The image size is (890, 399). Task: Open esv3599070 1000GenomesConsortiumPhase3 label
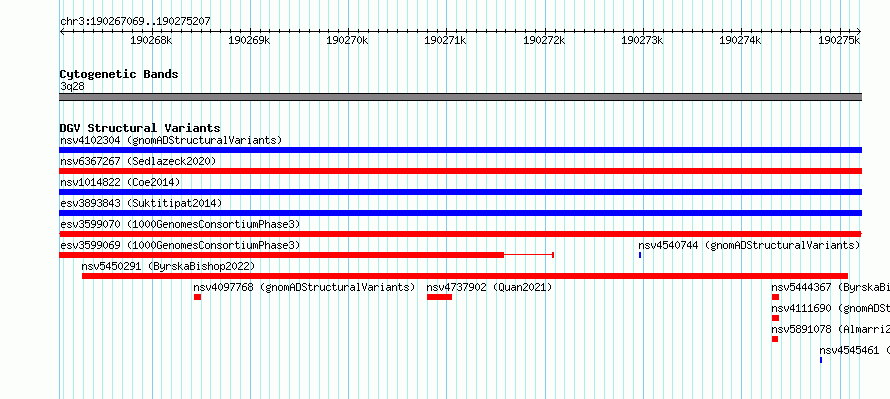(180, 224)
